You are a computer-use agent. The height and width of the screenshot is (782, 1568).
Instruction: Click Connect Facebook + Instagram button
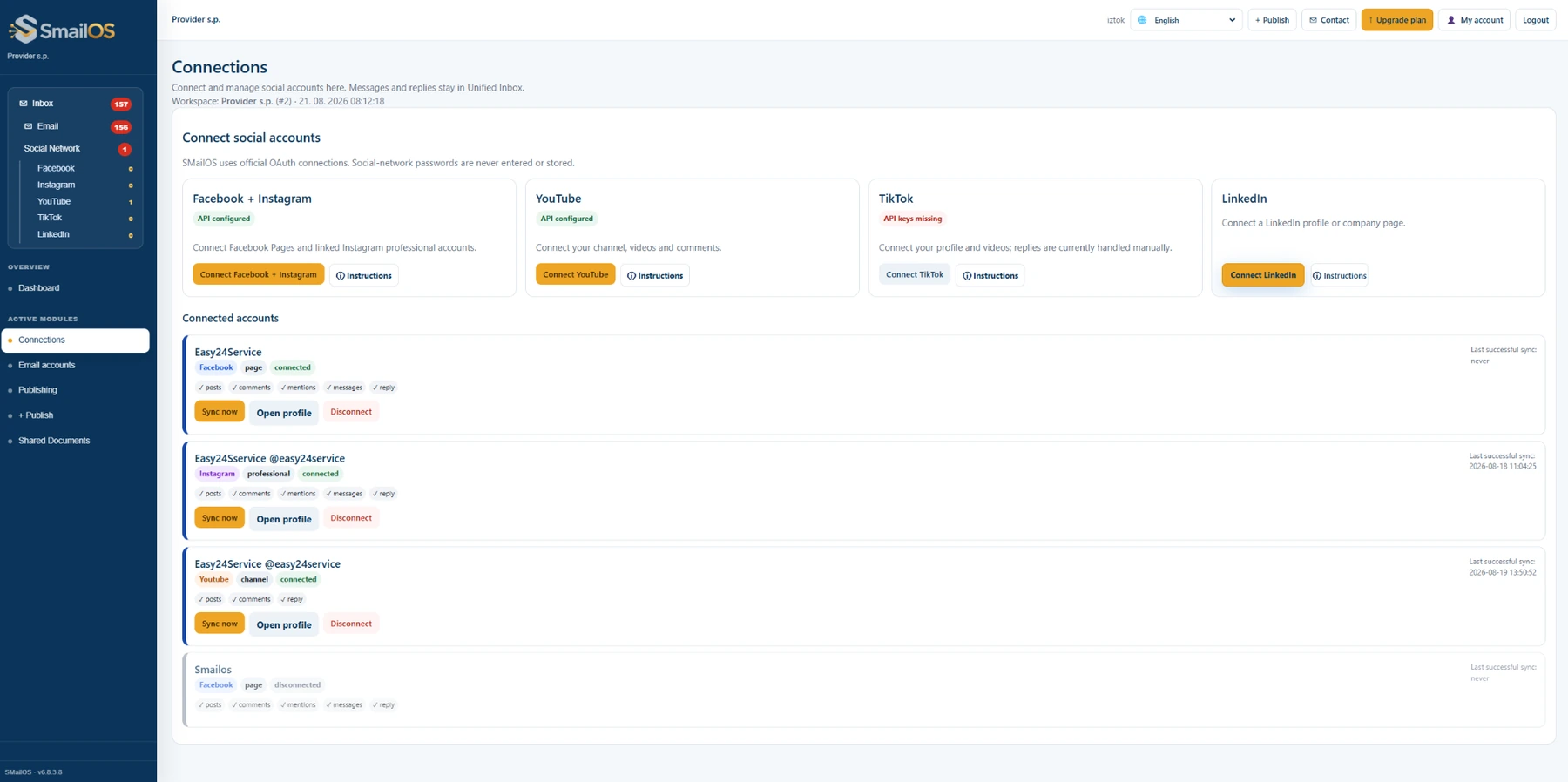(258, 274)
